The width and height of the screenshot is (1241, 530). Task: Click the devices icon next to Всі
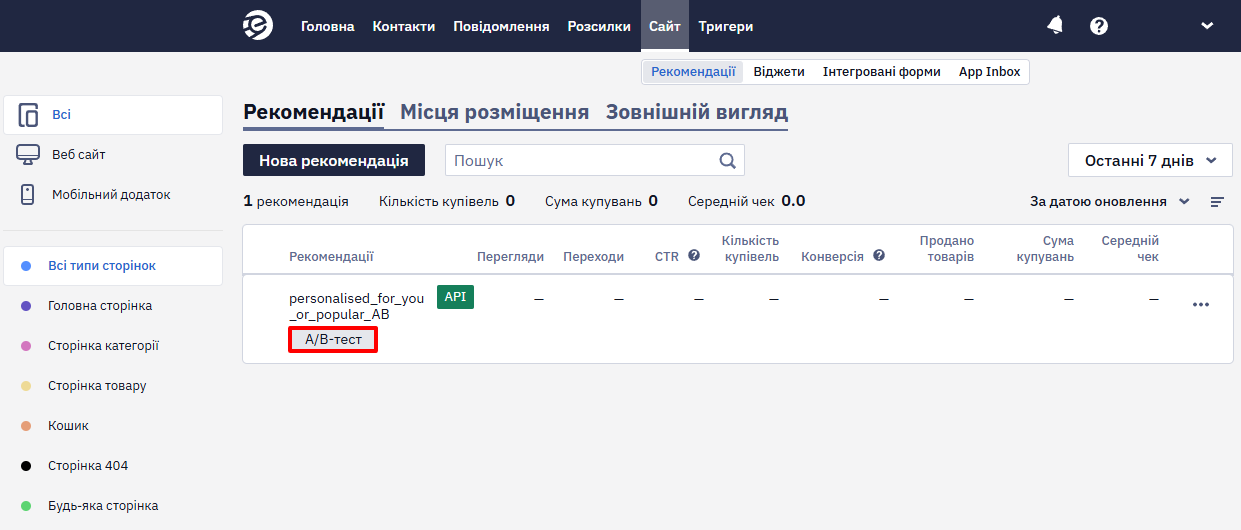click(x=28, y=115)
